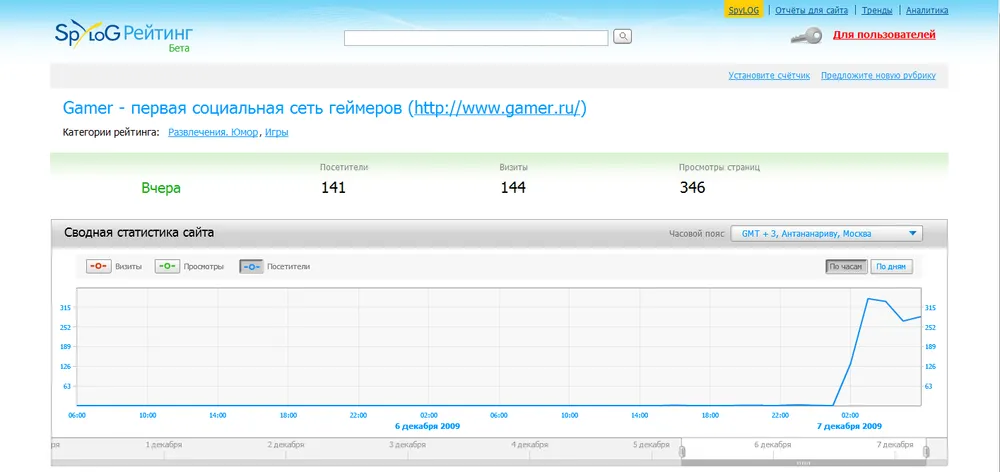Toggle the red Визиты series icon

(x=99, y=266)
